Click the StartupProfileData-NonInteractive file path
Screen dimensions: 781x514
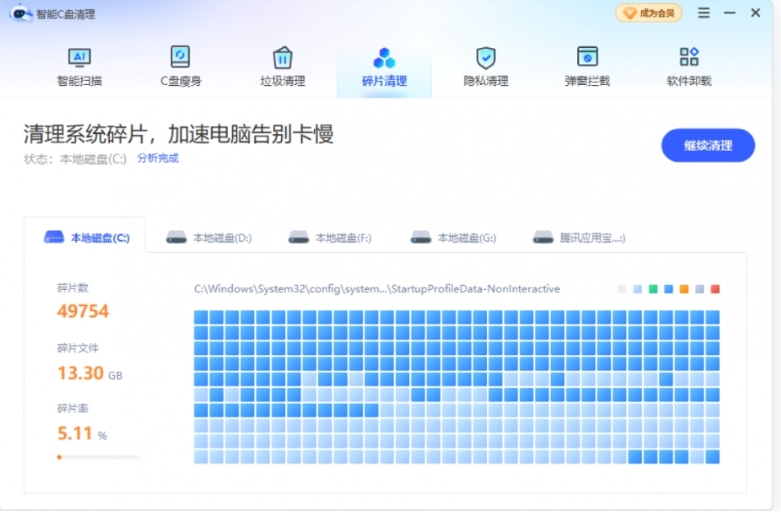377,289
